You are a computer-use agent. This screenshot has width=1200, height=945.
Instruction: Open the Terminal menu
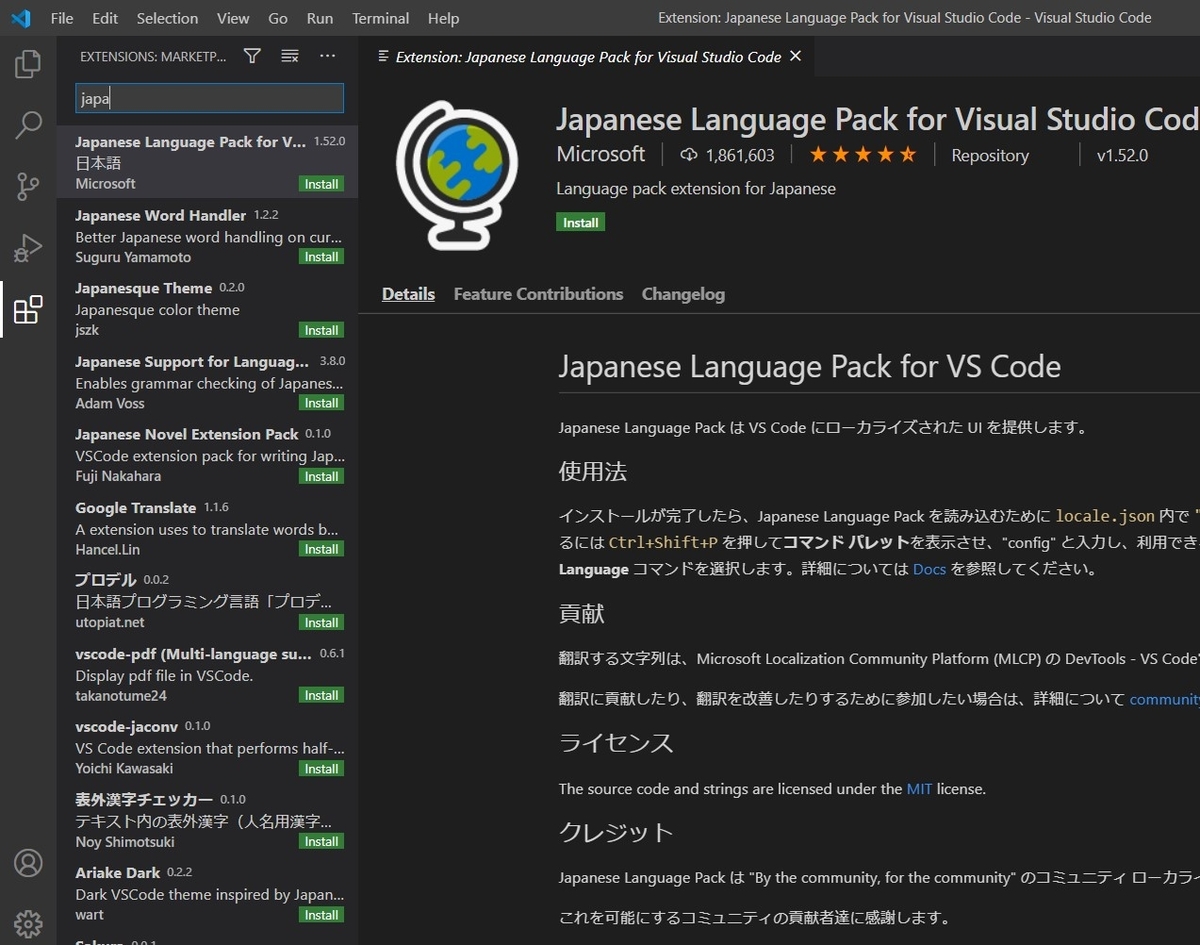point(381,18)
